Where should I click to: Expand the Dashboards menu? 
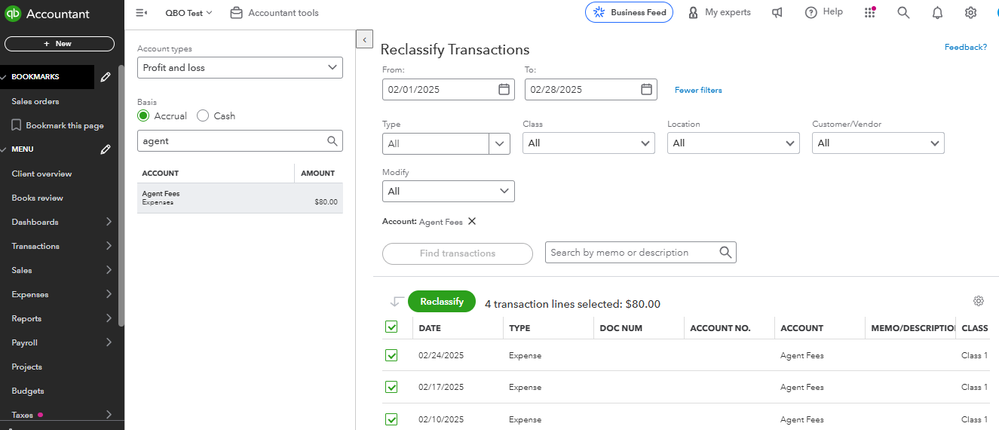point(61,222)
